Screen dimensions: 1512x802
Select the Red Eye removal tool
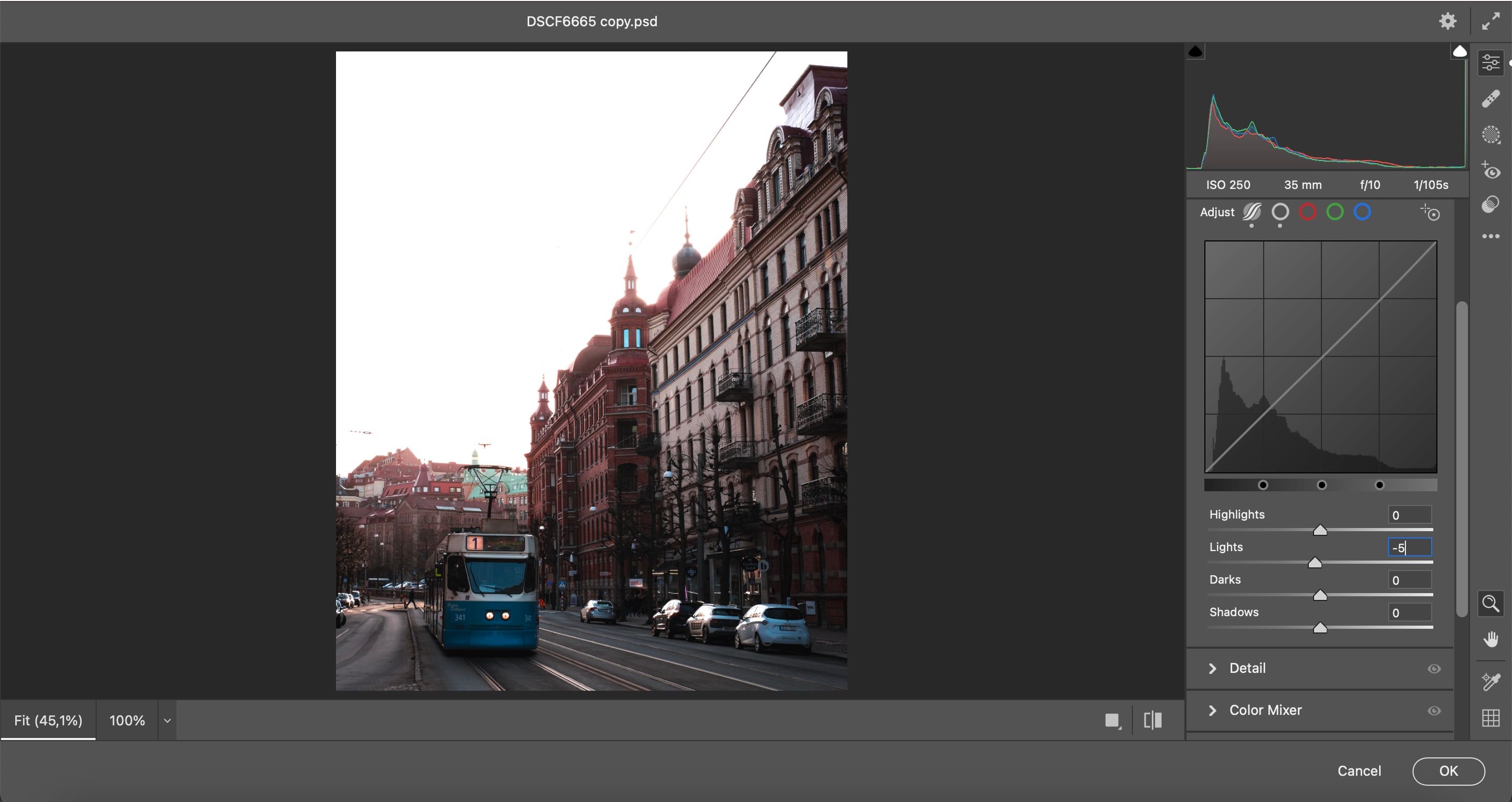click(x=1492, y=172)
